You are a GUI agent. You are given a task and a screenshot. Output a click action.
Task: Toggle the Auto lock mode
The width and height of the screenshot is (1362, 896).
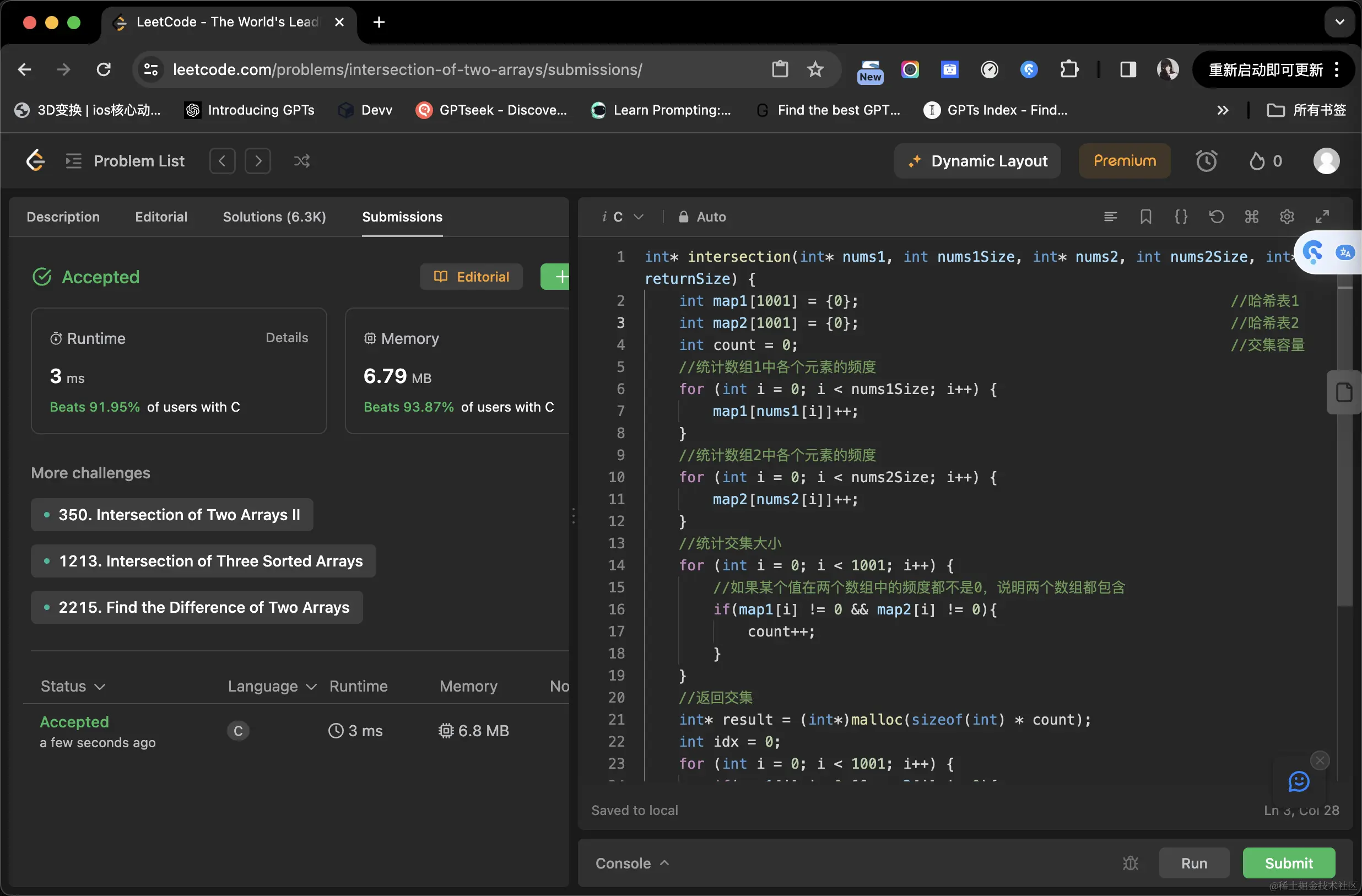pyautogui.click(x=702, y=217)
